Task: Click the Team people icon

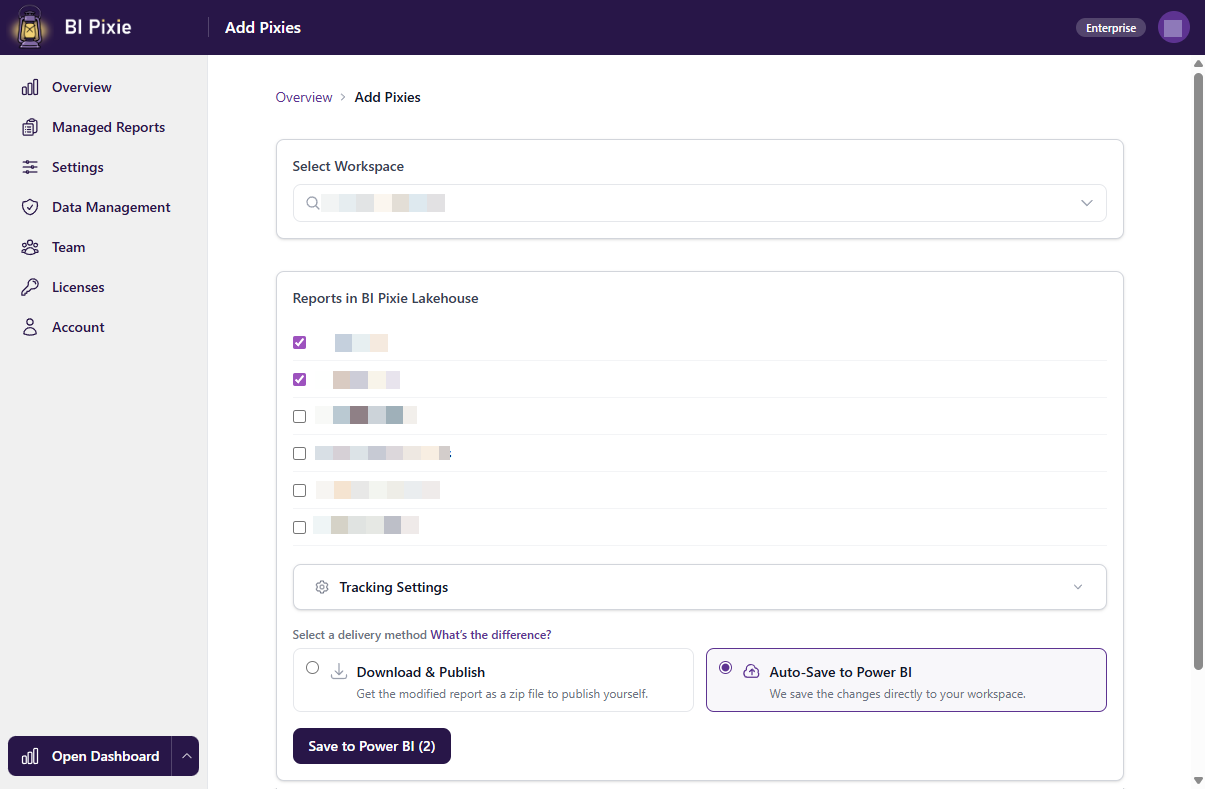Action: coord(29,247)
